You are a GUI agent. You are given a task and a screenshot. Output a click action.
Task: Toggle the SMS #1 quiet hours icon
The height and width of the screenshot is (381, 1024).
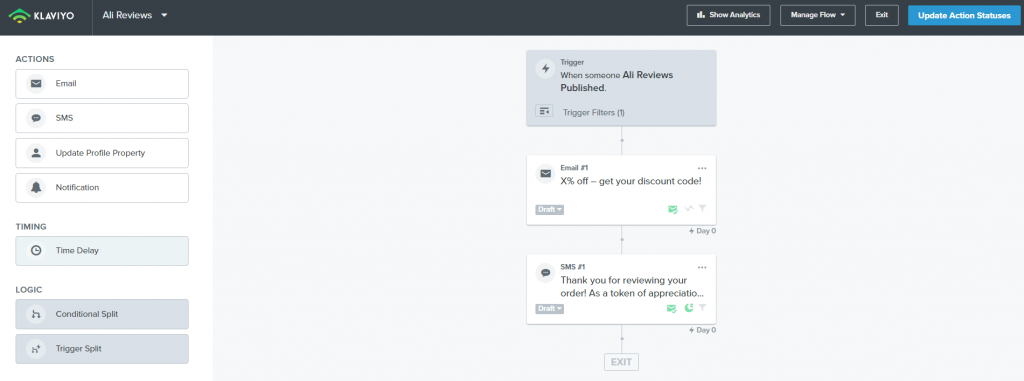pos(688,308)
